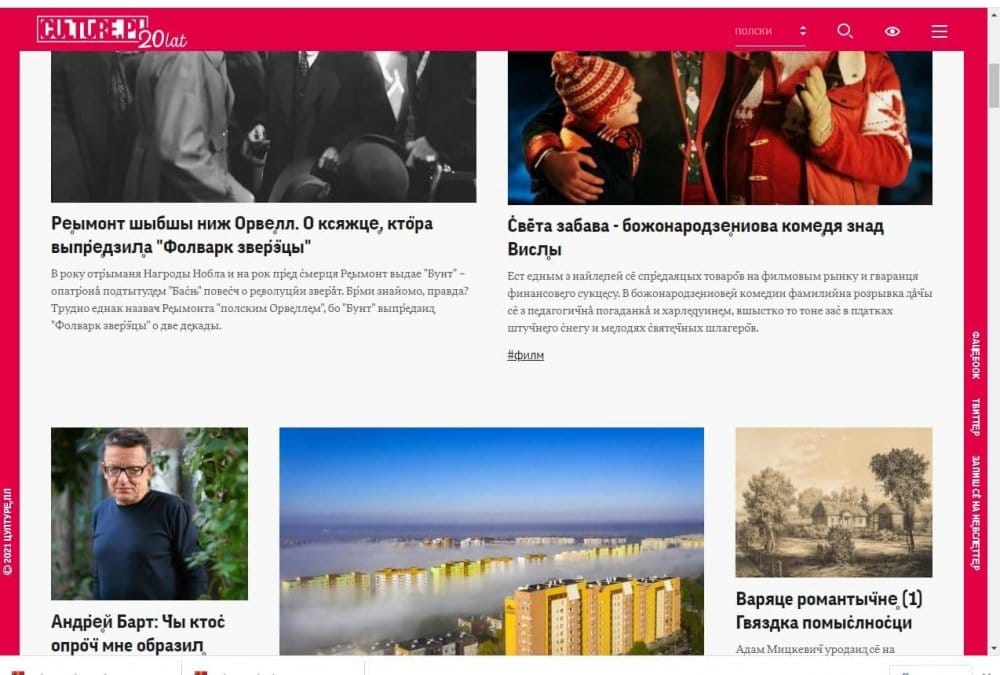
Task: Click the newsletter signup sidebar link
Action: pyautogui.click(x=975, y=512)
